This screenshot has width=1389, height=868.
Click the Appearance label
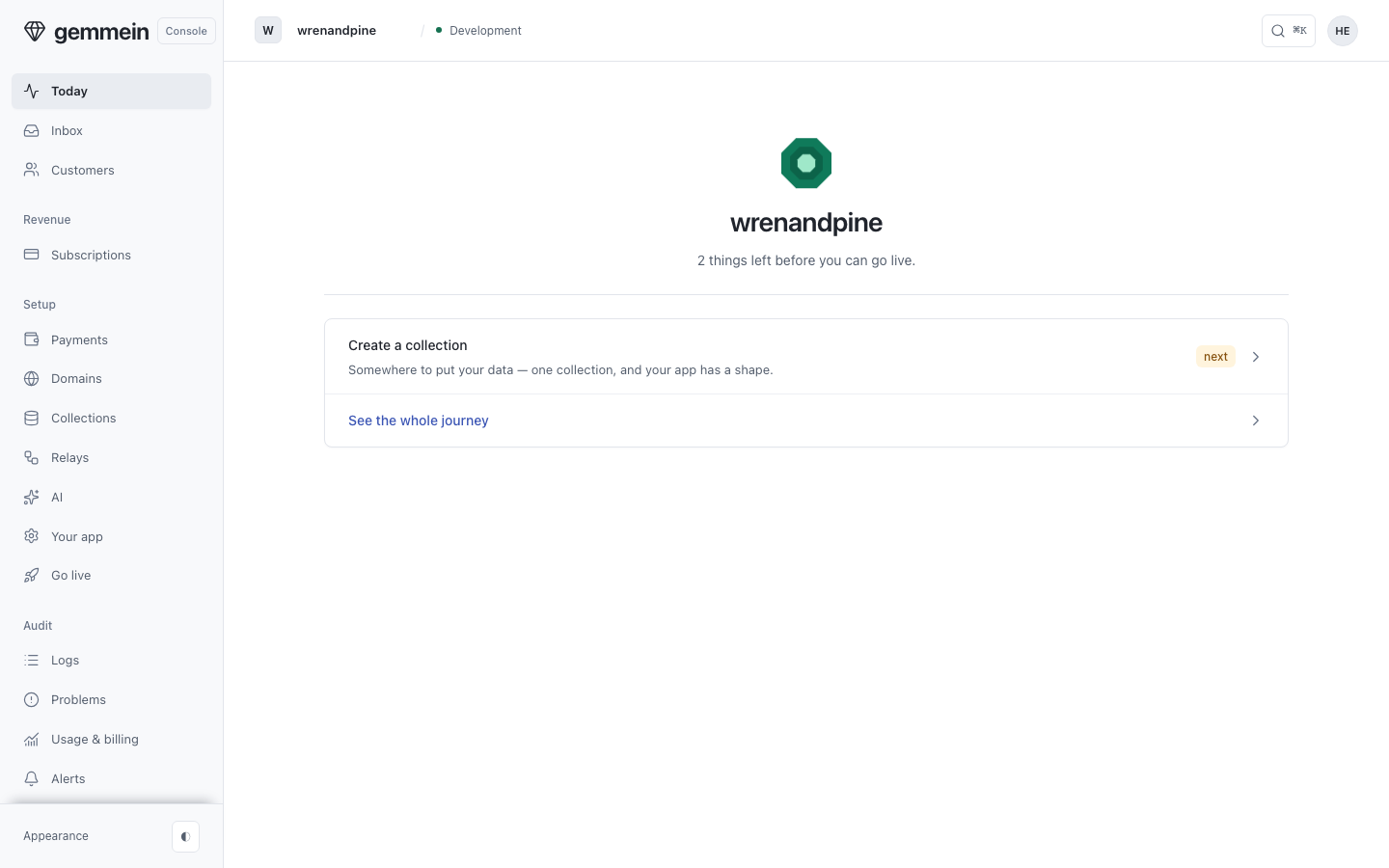(x=56, y=836)
